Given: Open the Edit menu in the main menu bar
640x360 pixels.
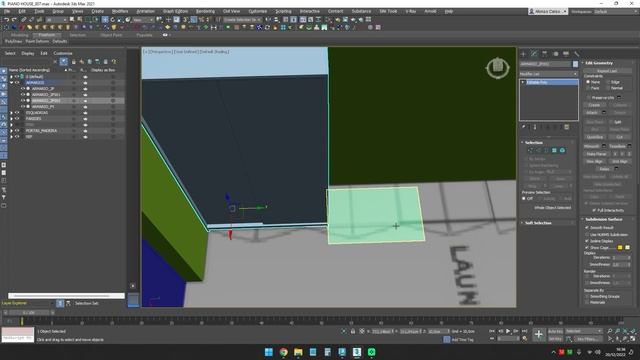Looking at the screenshot, I should [x=22, y=11].
